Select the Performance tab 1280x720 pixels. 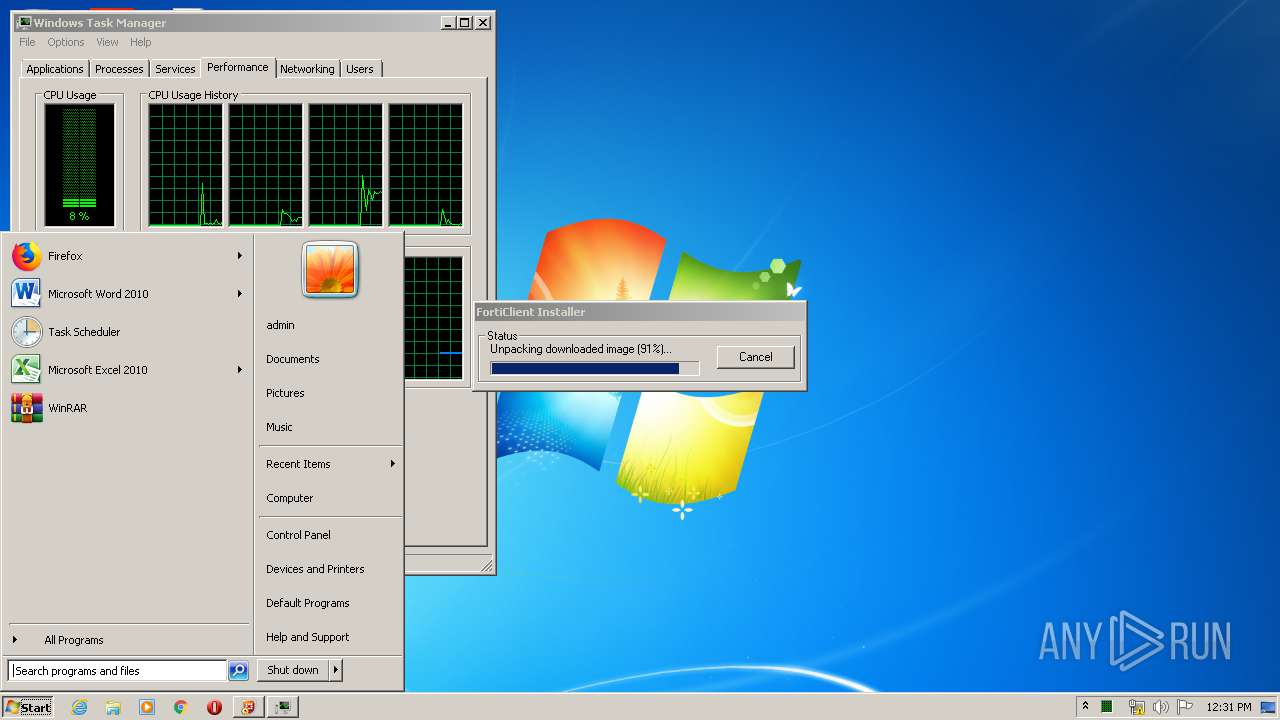[x=238, y=67]
